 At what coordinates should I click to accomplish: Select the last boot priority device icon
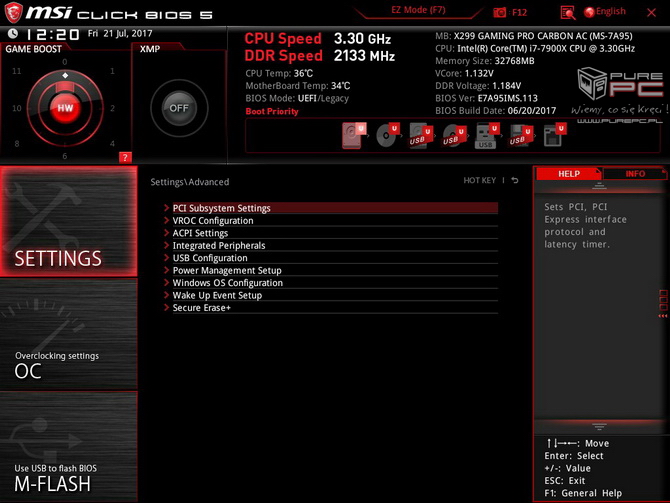tap(555, 135)
